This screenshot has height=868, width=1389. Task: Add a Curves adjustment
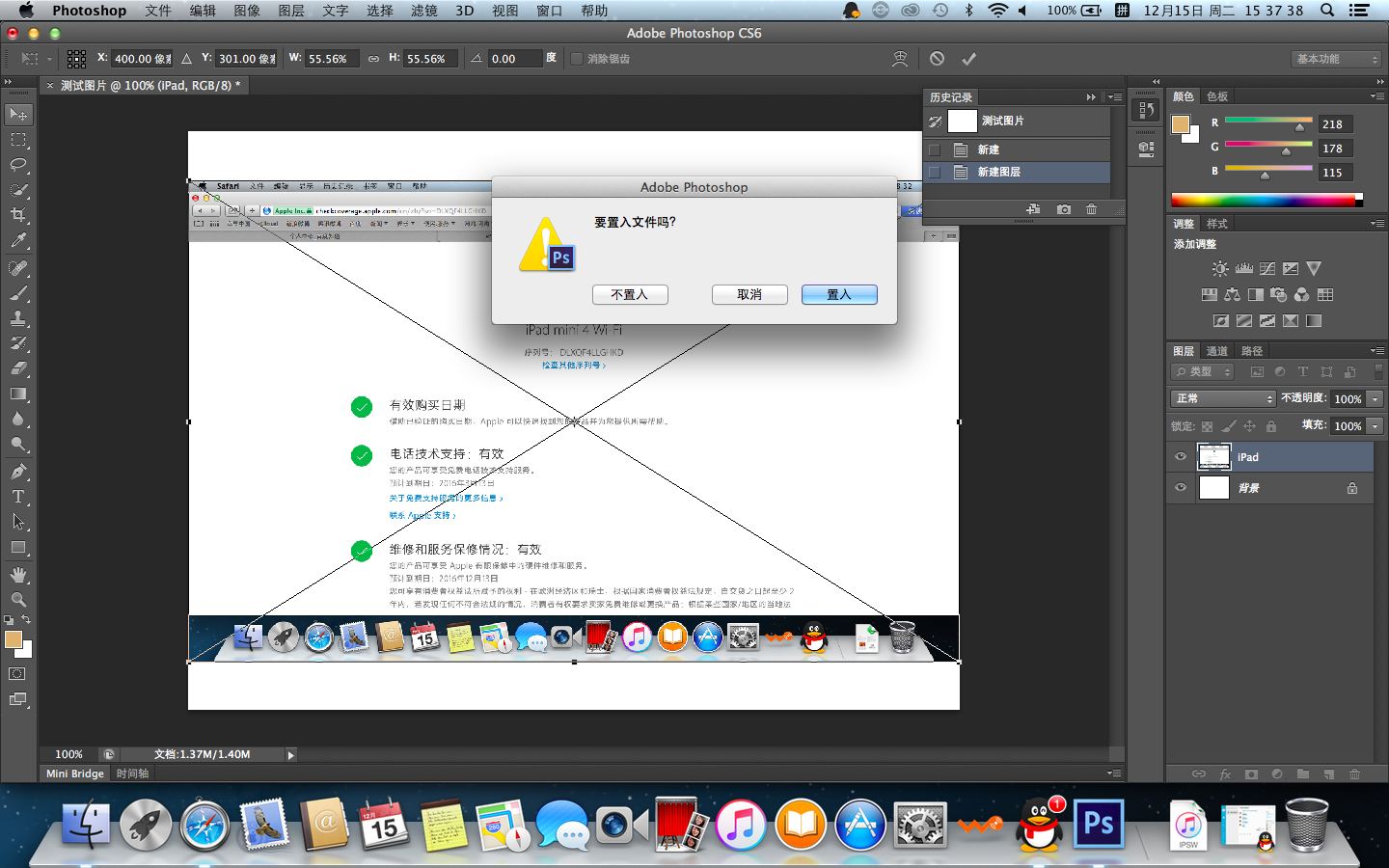tap(1267, 269)
